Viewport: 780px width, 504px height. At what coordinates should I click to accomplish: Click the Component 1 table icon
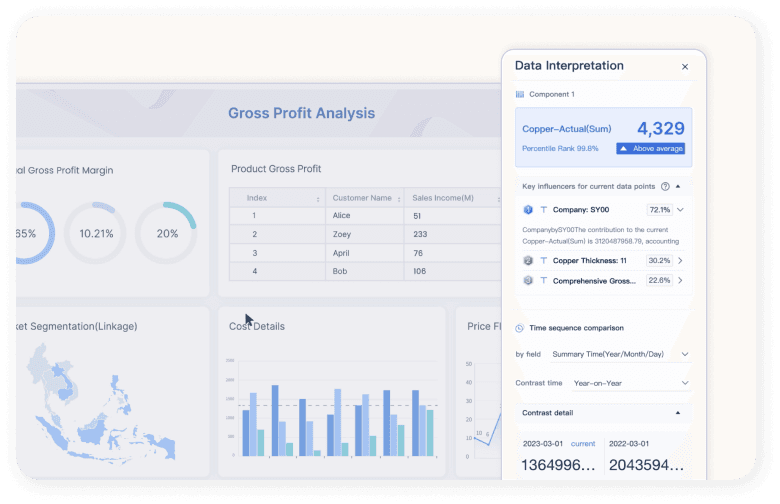(x=520, y=95)
